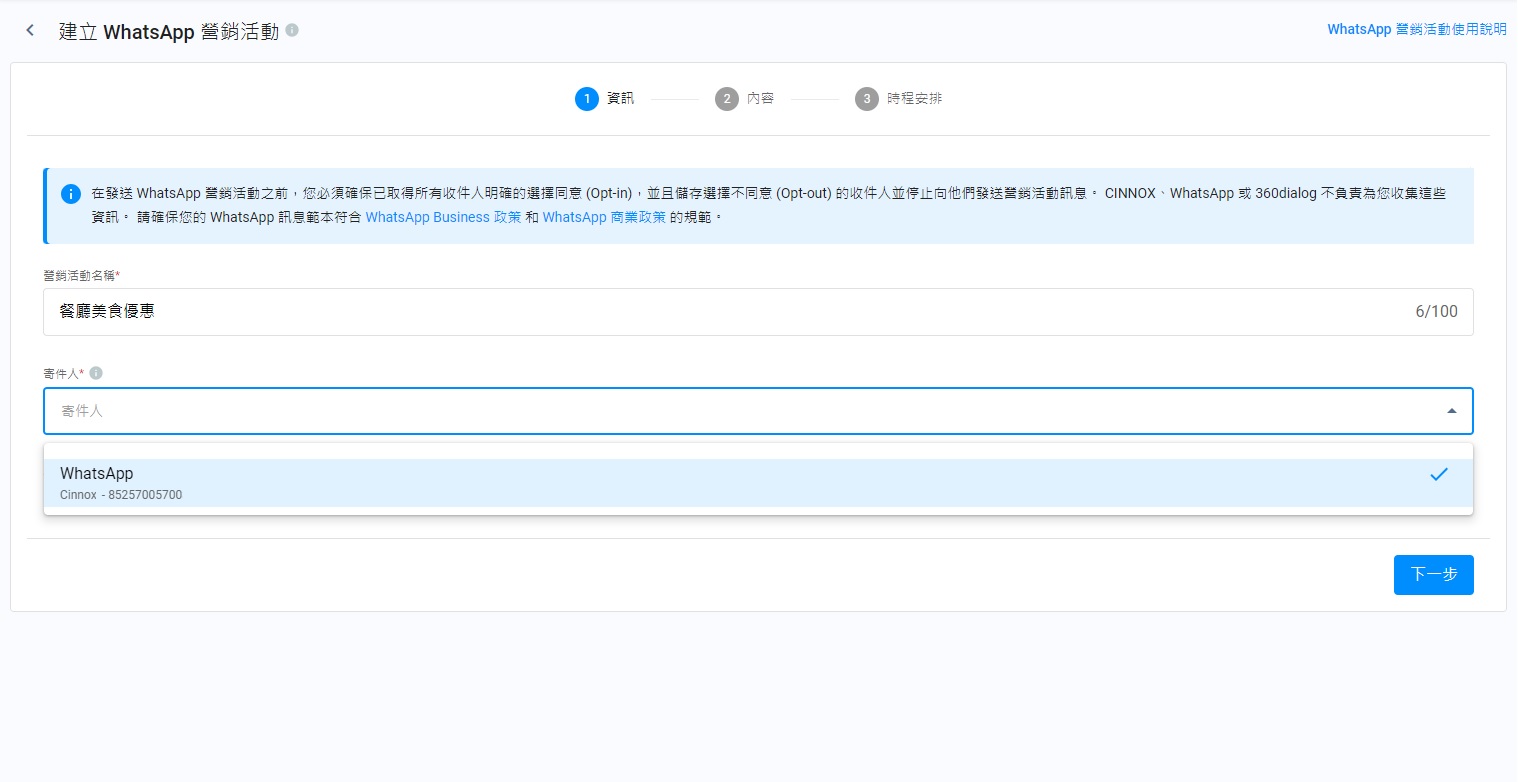Open the WhatsApp Business 政策 link

443,217
